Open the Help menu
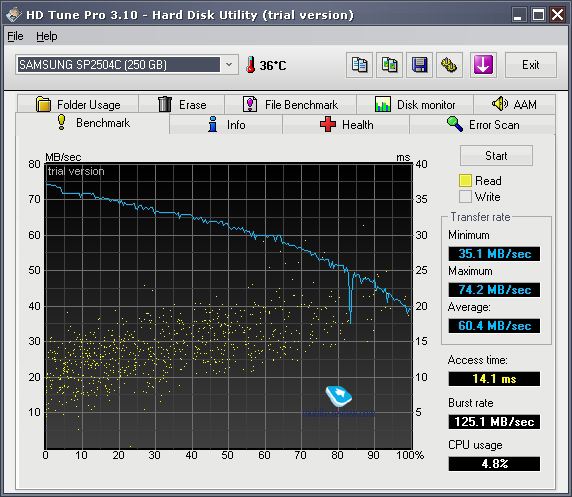The image size is (572, 497). [x=47, y=36]
